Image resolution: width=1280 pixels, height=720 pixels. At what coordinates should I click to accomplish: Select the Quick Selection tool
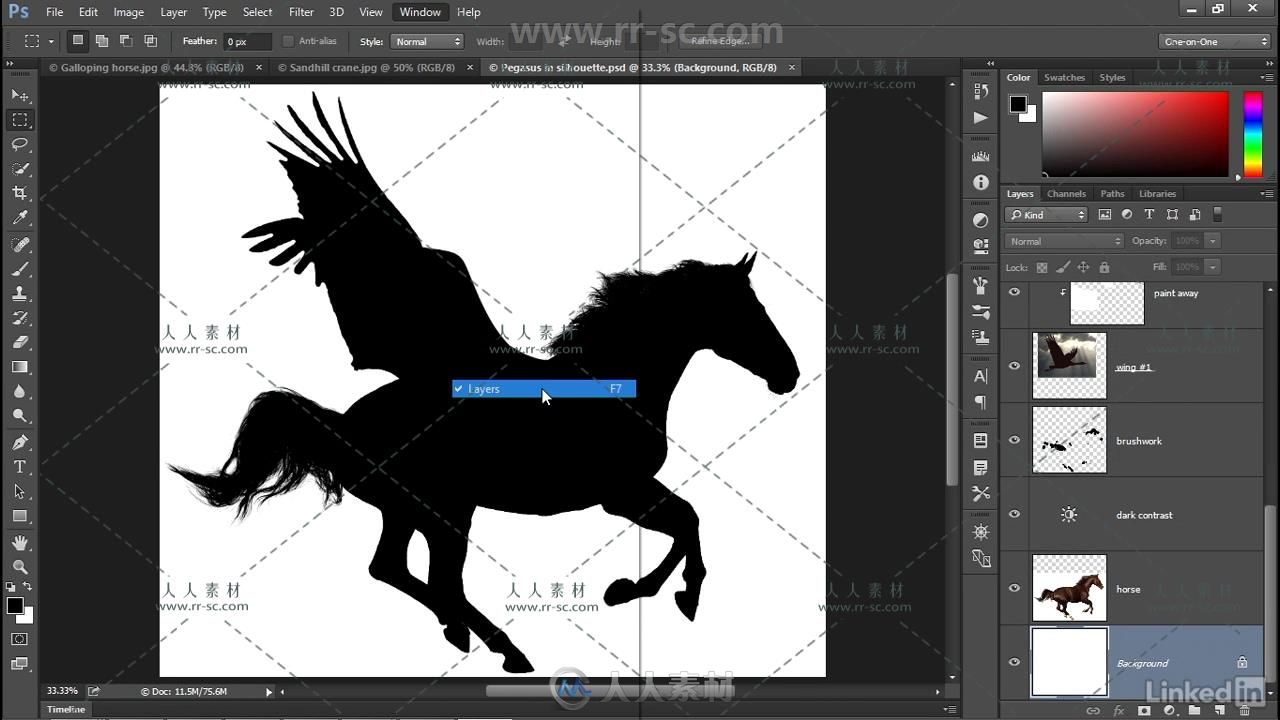(19, 169)
